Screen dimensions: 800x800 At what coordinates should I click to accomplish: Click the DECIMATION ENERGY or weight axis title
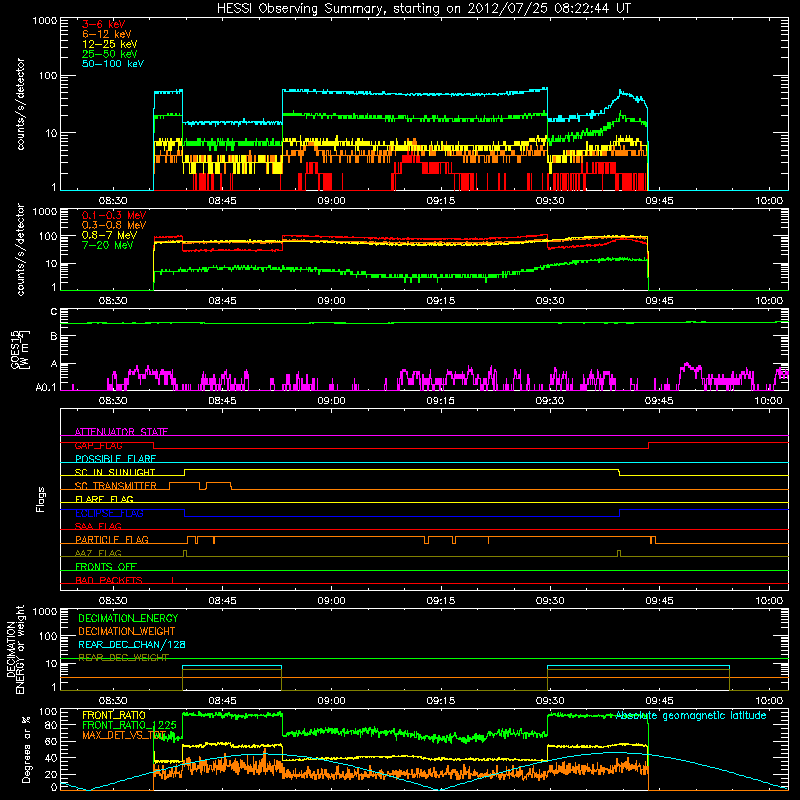point(15,649)
